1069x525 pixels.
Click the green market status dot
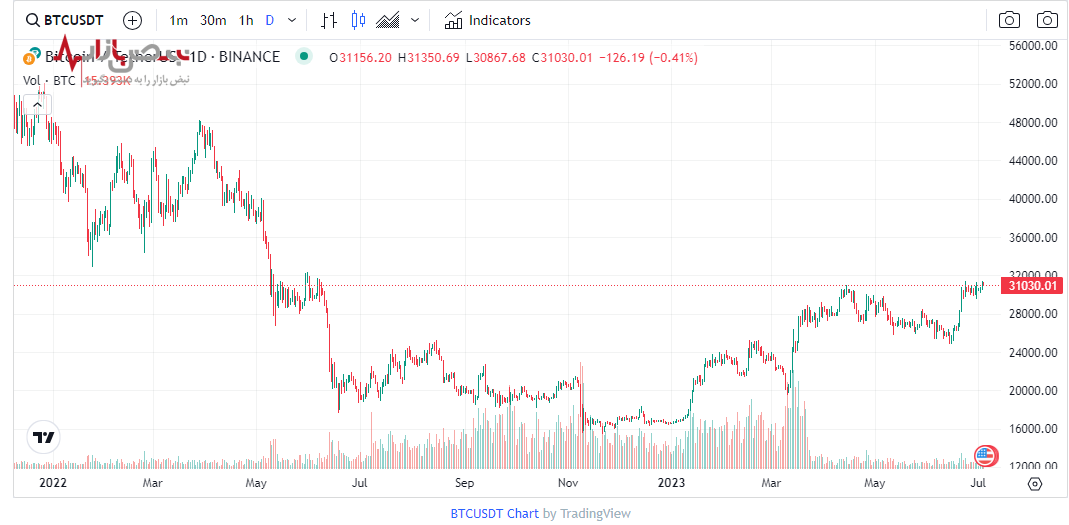304,57
